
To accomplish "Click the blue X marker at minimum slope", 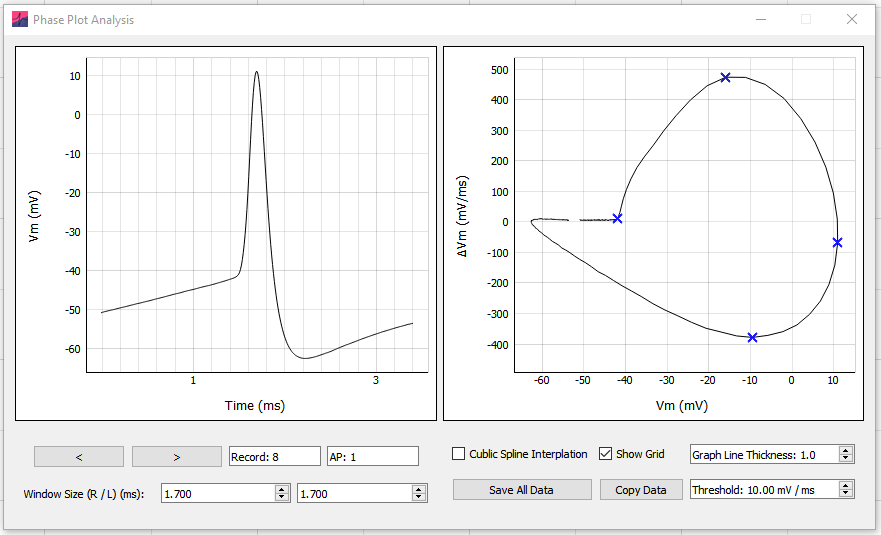I will click(752, 338).
